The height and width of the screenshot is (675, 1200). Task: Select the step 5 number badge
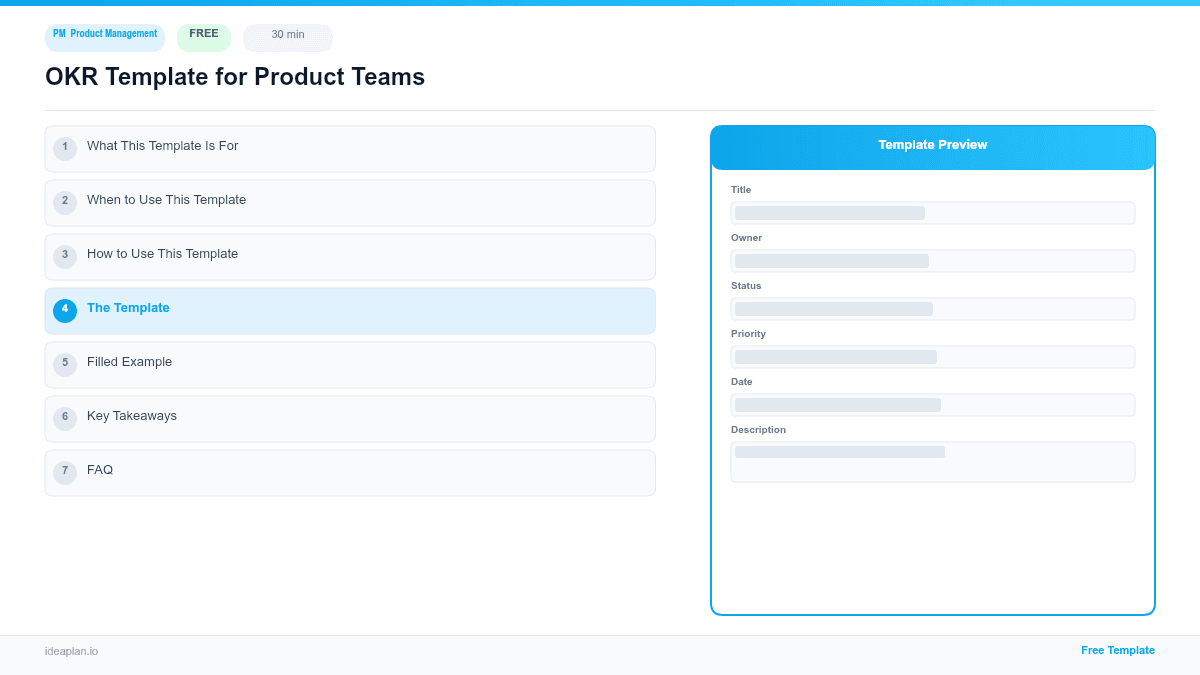[x=65, y=364]
